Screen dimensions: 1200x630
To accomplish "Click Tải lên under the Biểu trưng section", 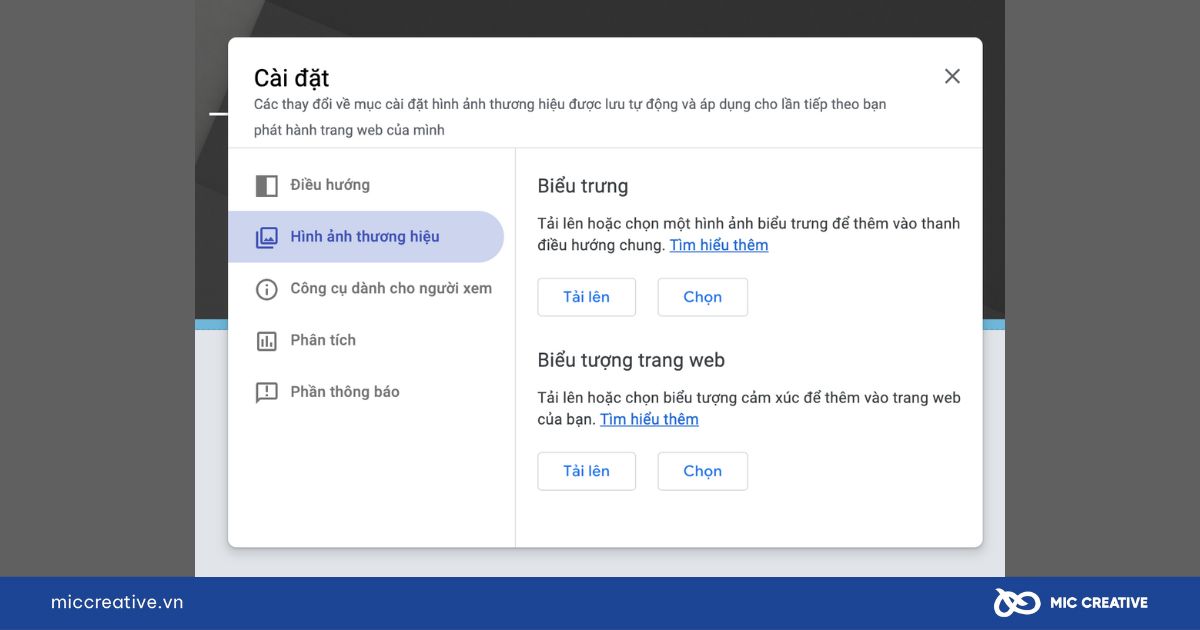I will [x=586, y=297].
